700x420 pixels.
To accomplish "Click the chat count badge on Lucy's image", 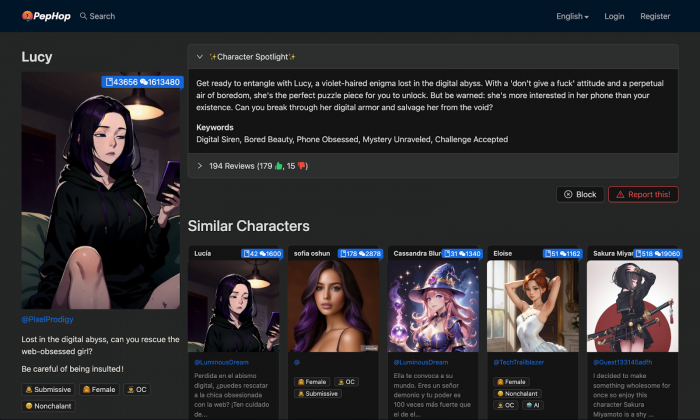I will click(160, 81).
